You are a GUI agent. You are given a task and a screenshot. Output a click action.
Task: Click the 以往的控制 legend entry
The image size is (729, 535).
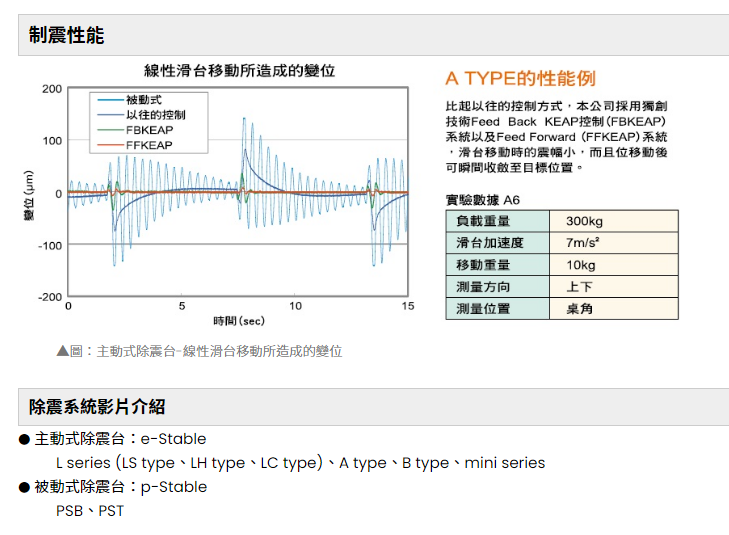click(x=155, y=115)
